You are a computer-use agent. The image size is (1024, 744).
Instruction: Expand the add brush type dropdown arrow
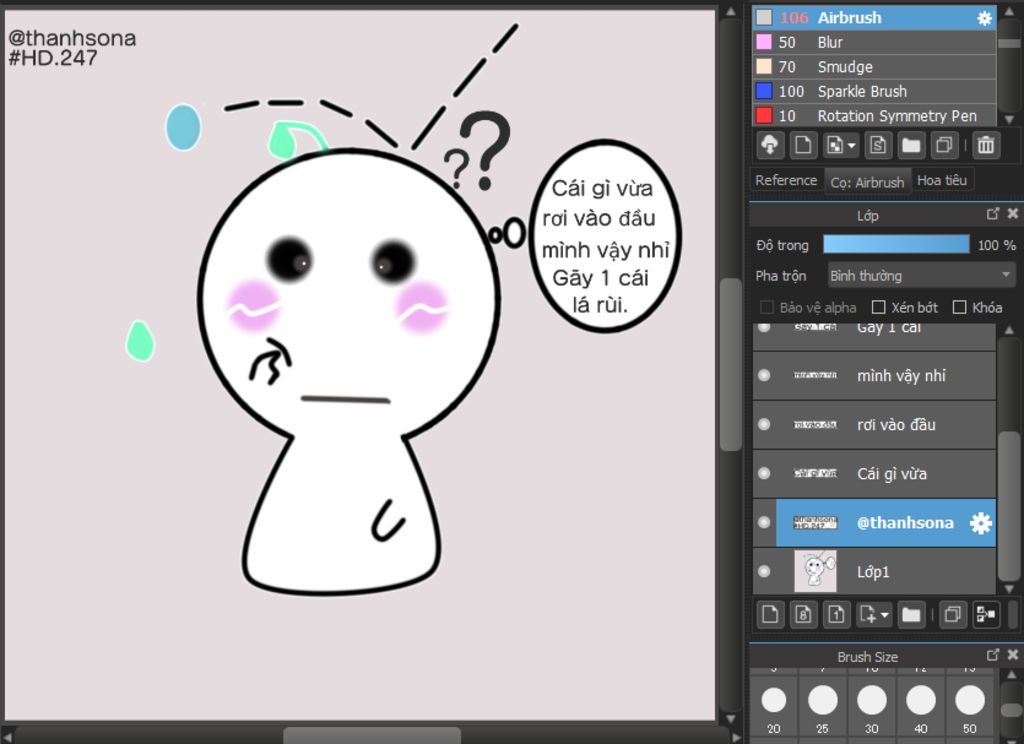(851, 146)
